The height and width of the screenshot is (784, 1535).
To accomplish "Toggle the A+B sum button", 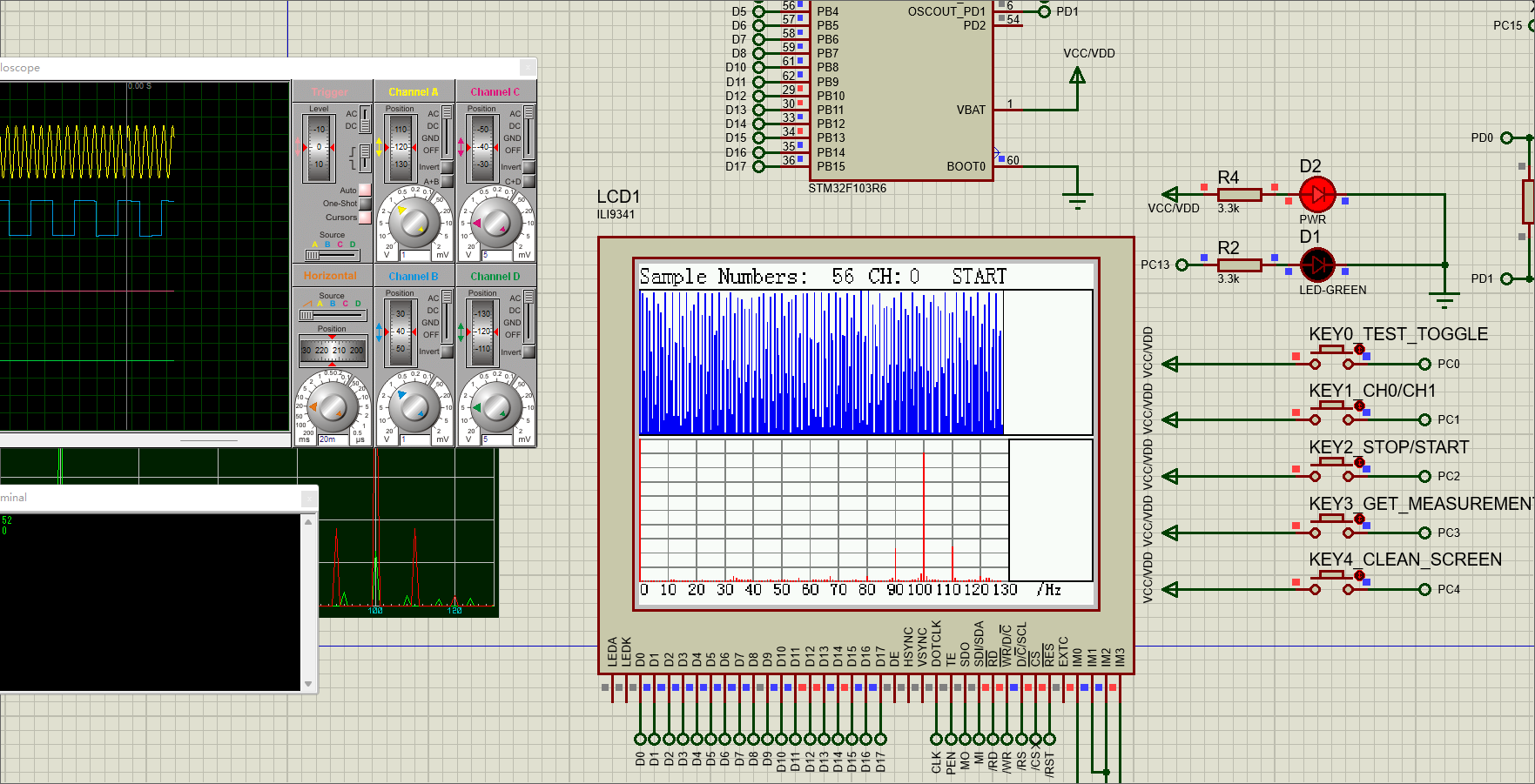I will [447, 181].
